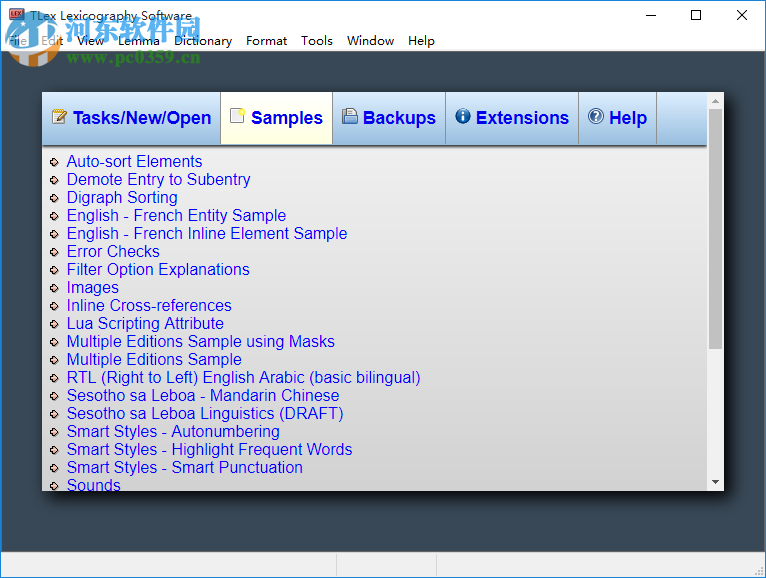This screenshot has width=766, height=578.
Task: Open Smart Styles - Smart Punctuation sample
Action: click(x=185, y=468)
